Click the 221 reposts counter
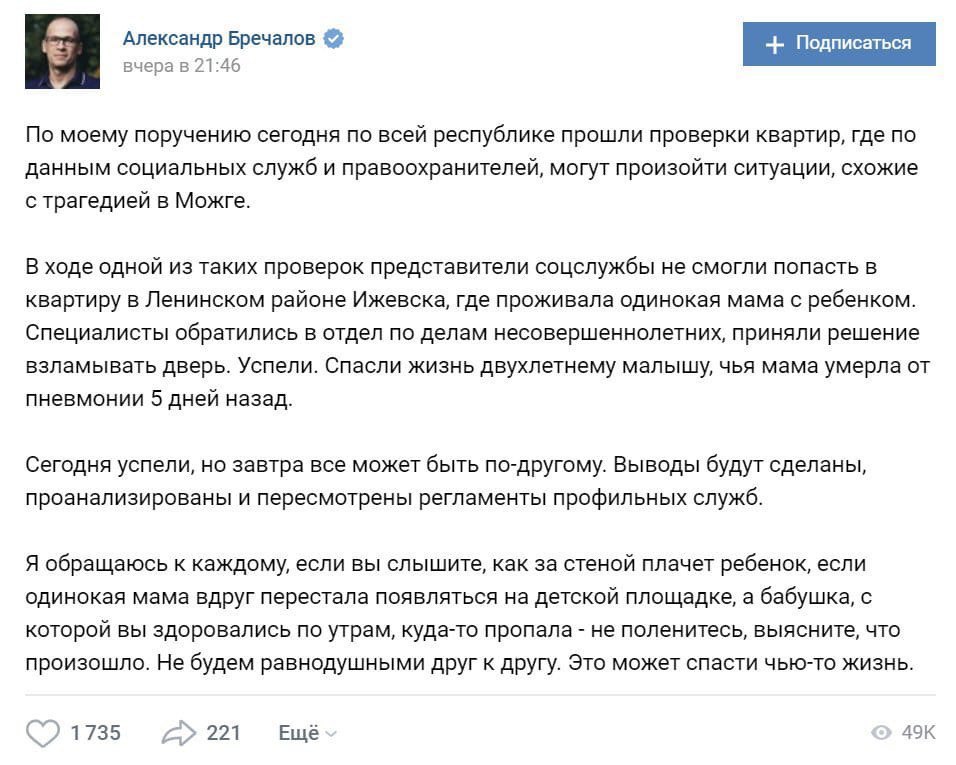The image size is (956, 765). pyautogui.click(x=224, y=733)
